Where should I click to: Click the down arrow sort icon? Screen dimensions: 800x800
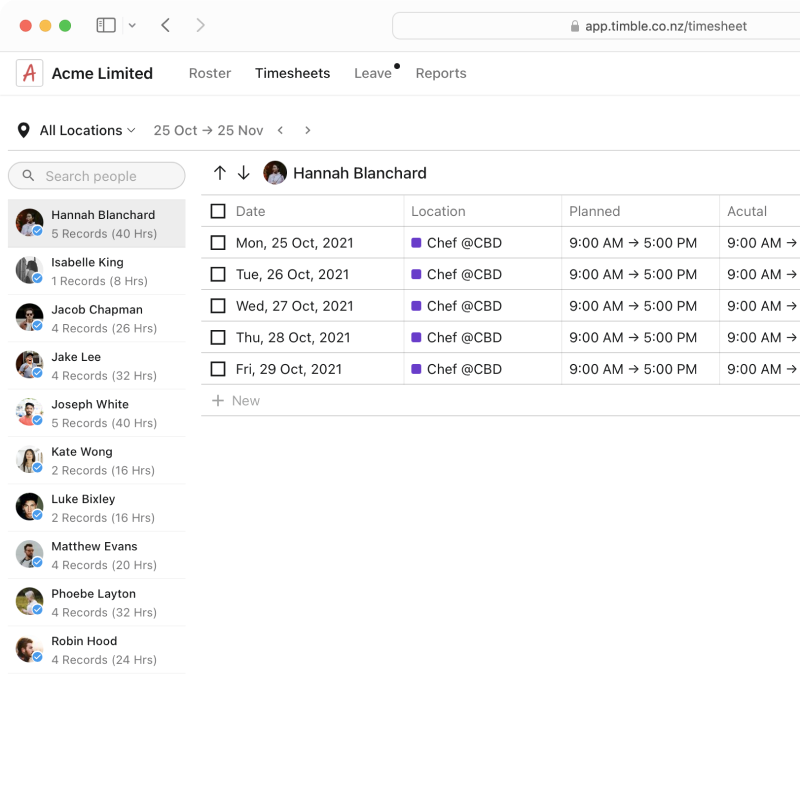[x=244, y=172]
